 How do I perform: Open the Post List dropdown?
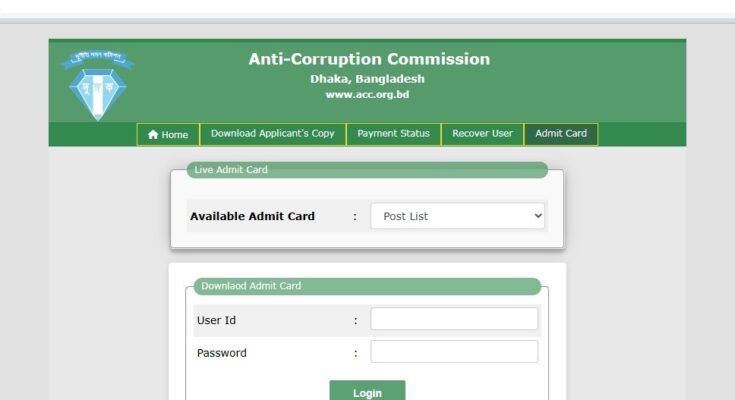(x=457, y=216)
